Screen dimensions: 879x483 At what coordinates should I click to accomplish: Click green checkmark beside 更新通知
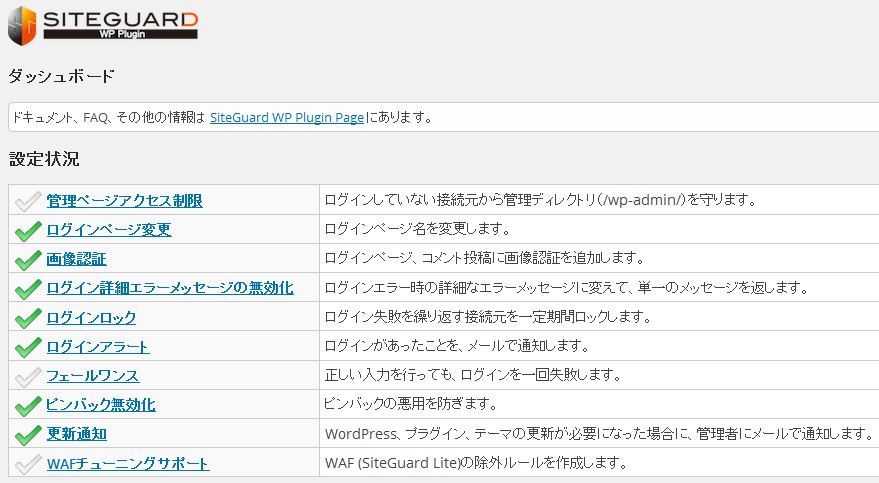[x=27, y=434]
